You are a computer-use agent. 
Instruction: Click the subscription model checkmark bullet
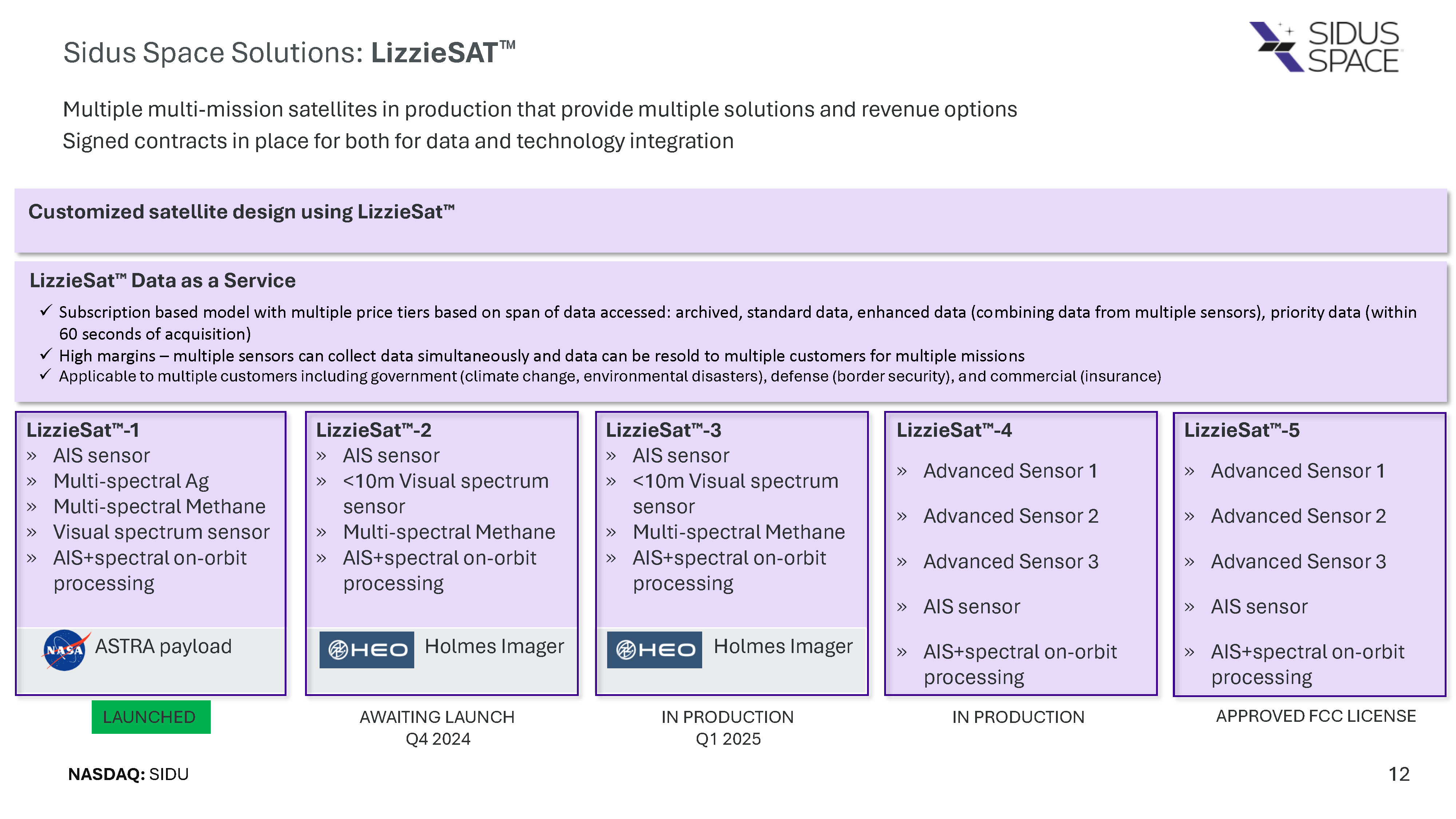46,311
